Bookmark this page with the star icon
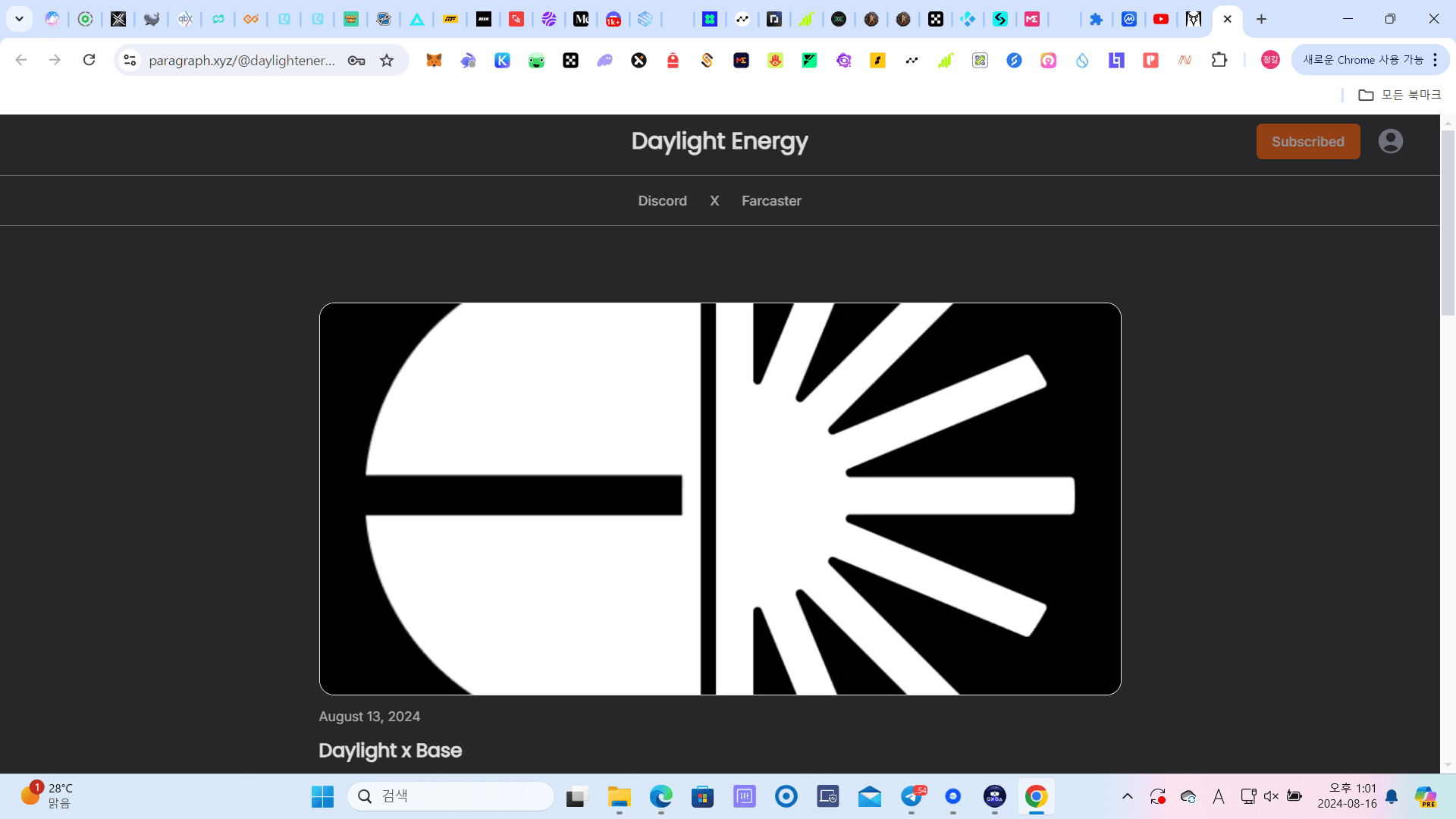The height and width of the screenshot is (819, 1456). pos(387,61)
